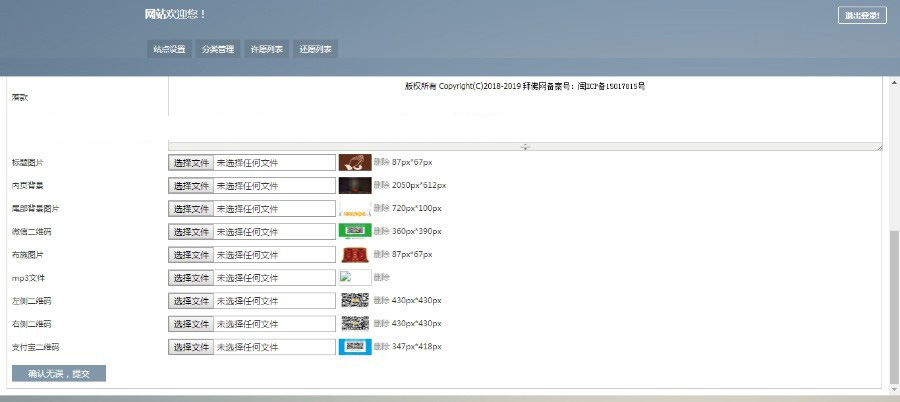Click the 退出登录 button
The height and width of the screenshot is (402, 900).
tap(862, 15)
